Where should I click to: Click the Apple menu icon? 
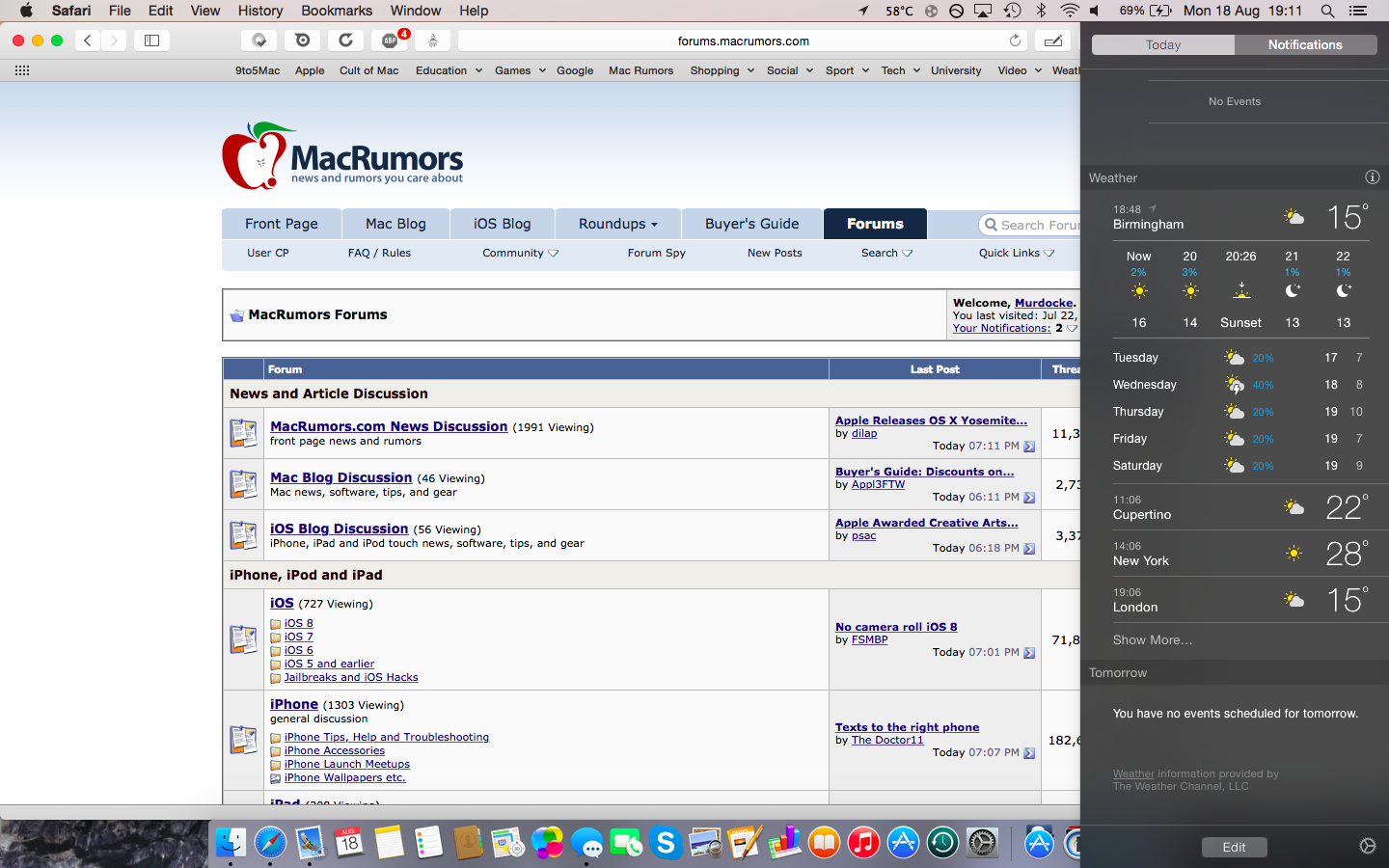[x=26, y=11]
